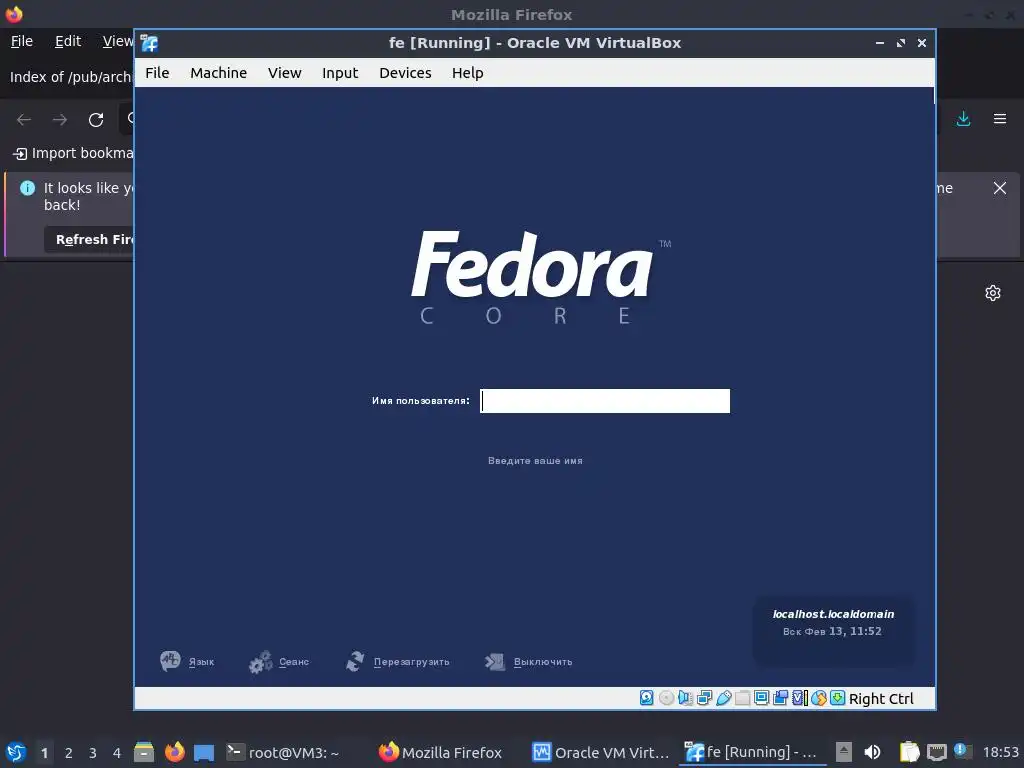Open the VirtualBox View menu
1024x768 pixels.
point(285,72)
